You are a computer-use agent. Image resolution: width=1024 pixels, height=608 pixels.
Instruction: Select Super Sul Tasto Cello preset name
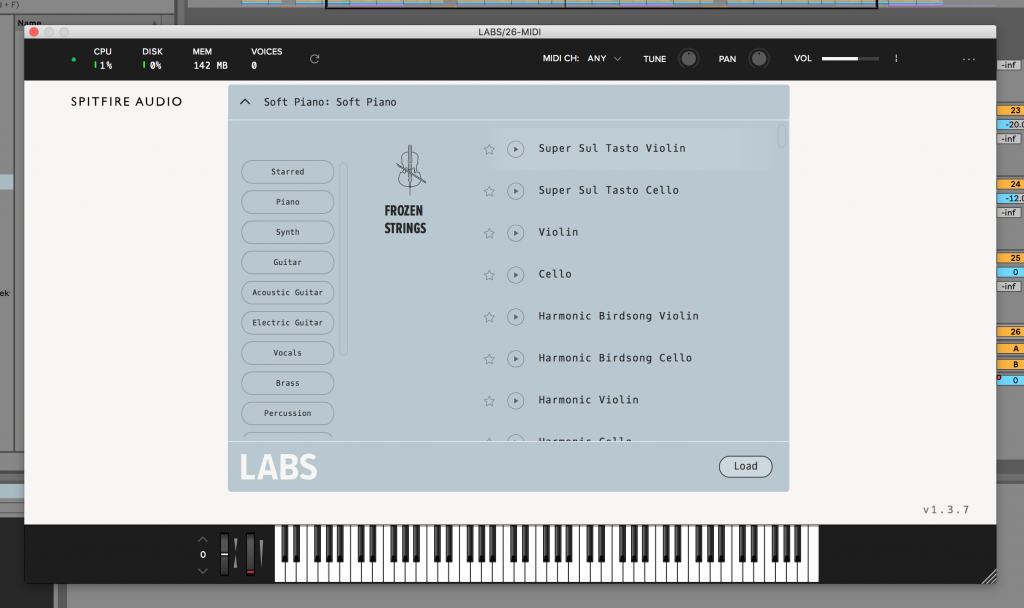click(609, 190)
